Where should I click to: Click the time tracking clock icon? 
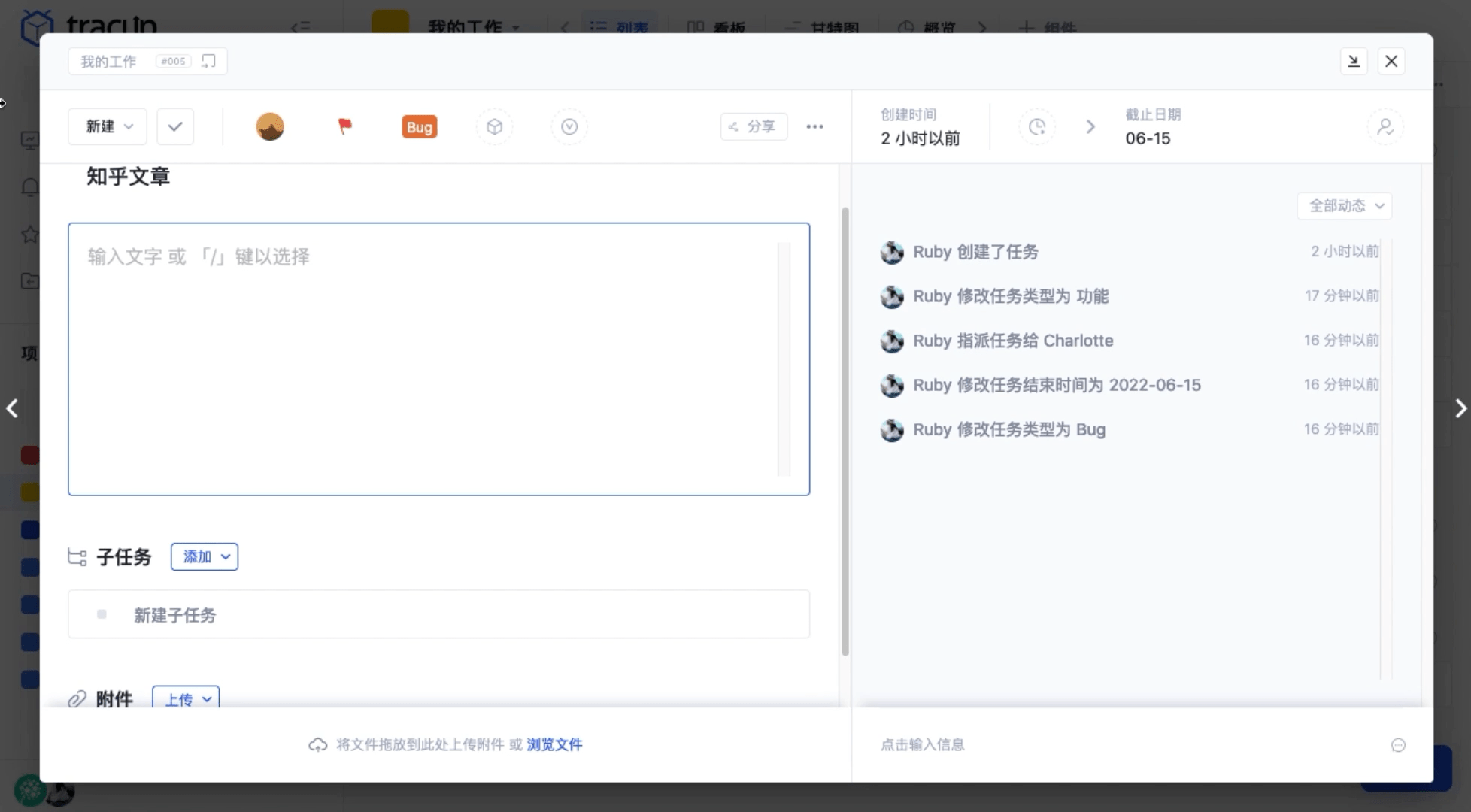coord(1038,126)
